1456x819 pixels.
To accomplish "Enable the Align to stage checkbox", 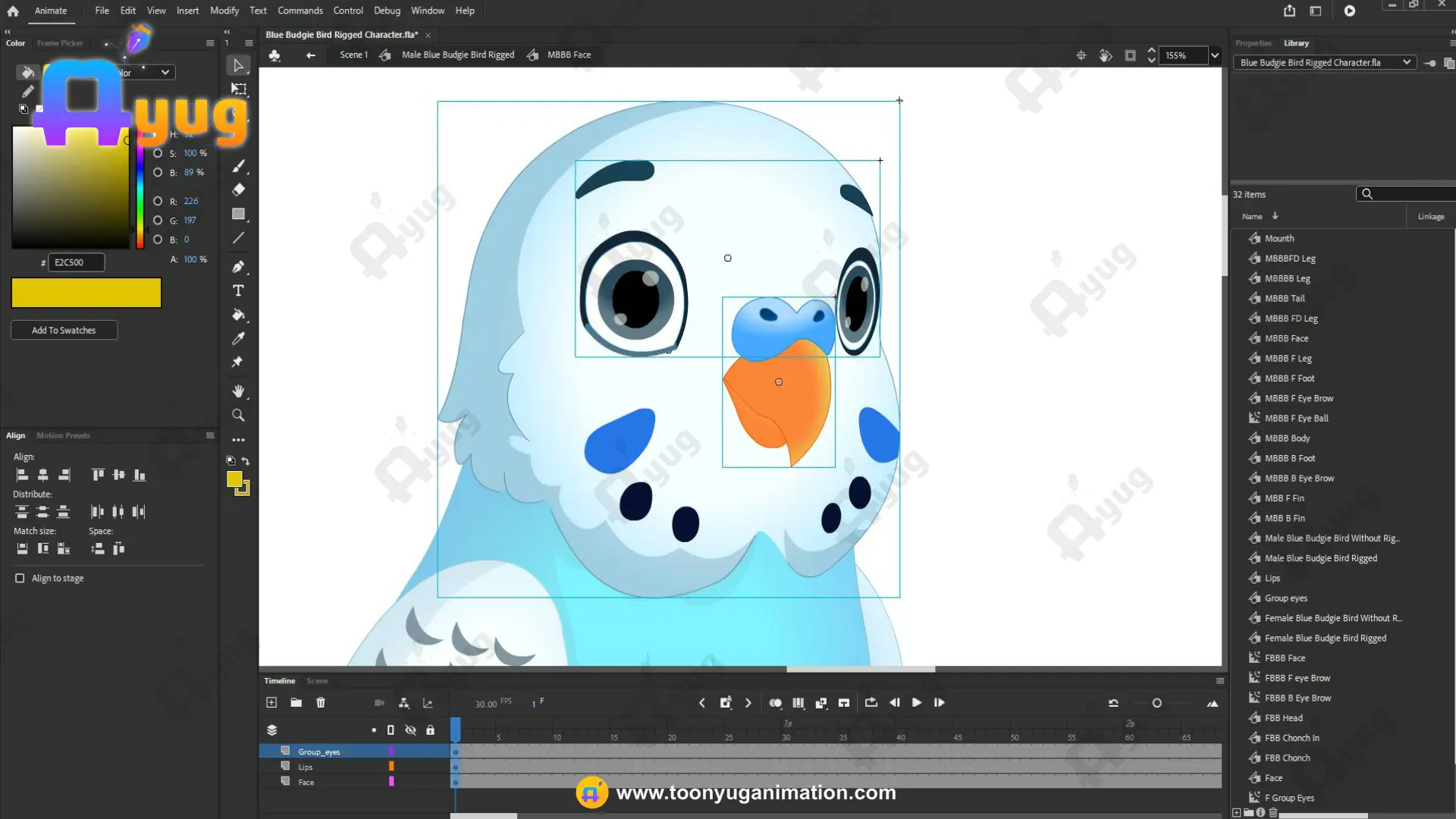I will point(20,578).
